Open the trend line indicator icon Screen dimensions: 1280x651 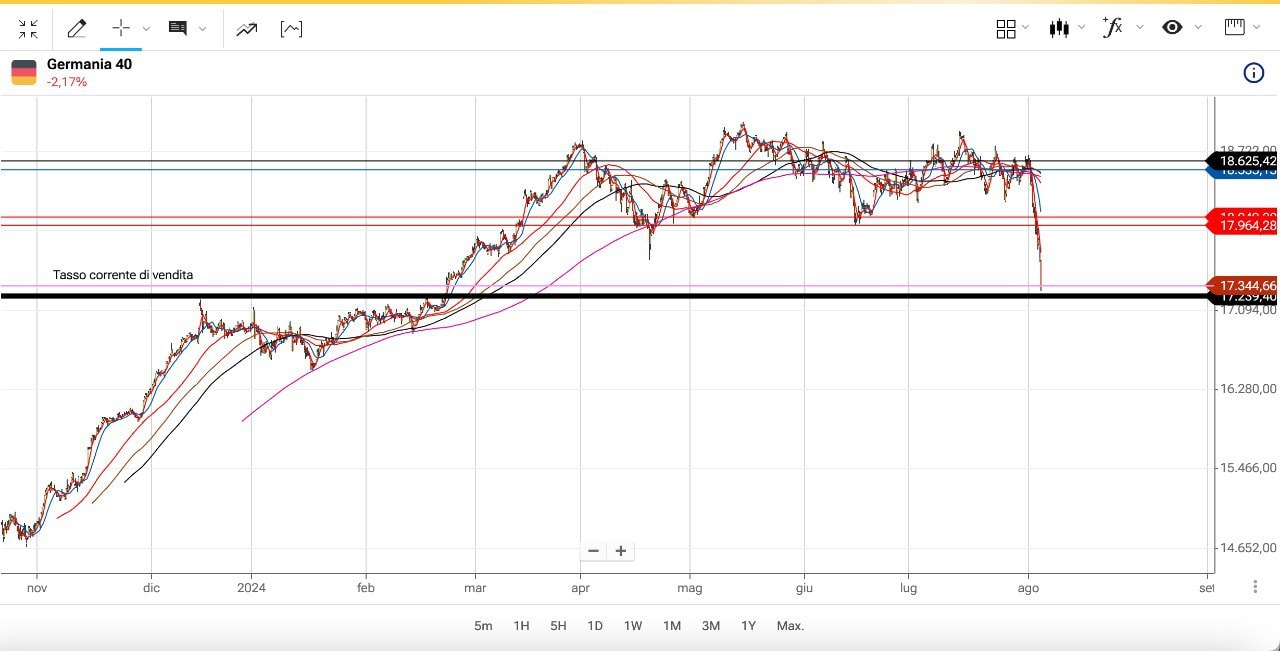pos(247,29)
